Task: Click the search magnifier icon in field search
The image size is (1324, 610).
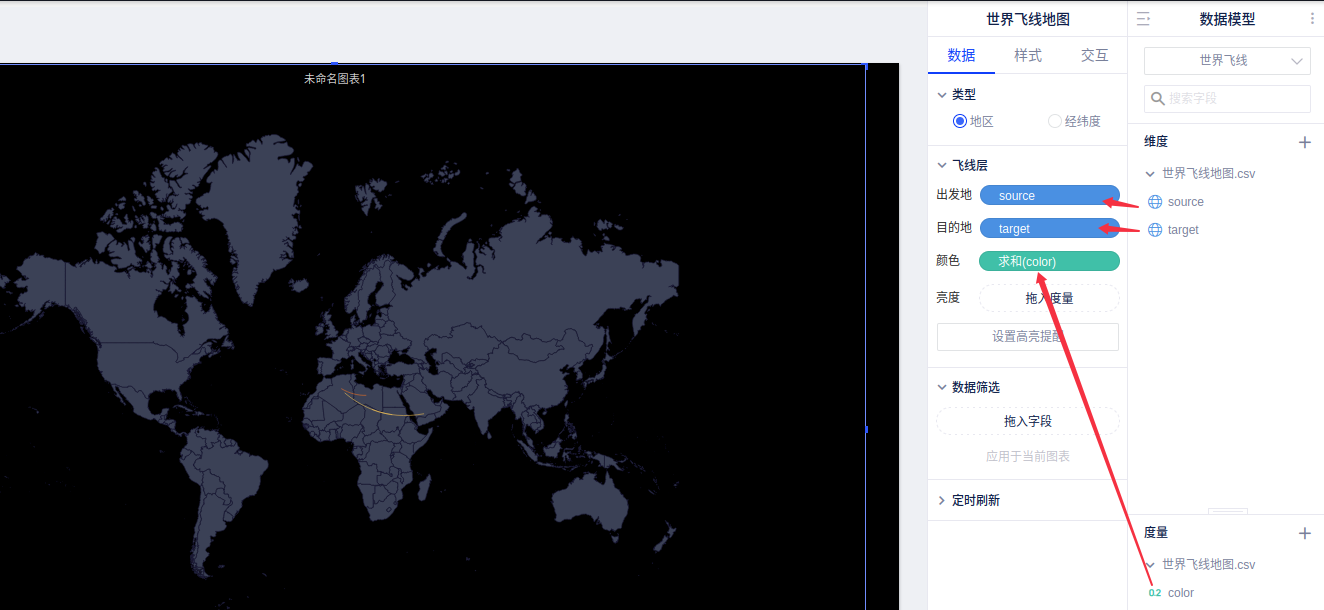Action: (1158, 99)
